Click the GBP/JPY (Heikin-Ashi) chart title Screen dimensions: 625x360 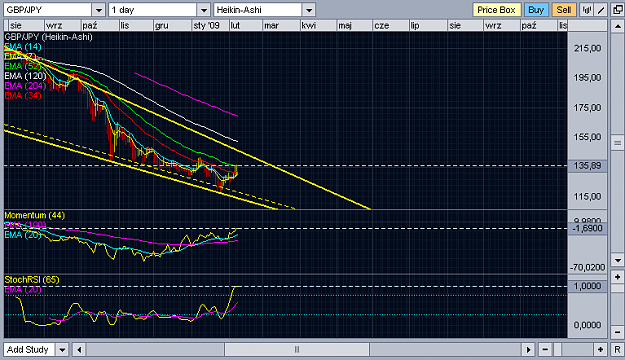48,37
